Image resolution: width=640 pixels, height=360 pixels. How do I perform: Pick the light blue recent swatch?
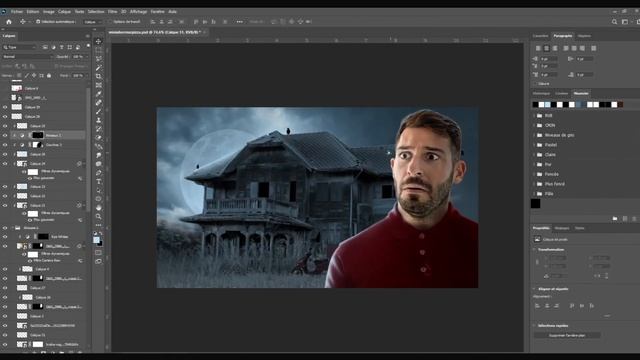click(547, 105)
